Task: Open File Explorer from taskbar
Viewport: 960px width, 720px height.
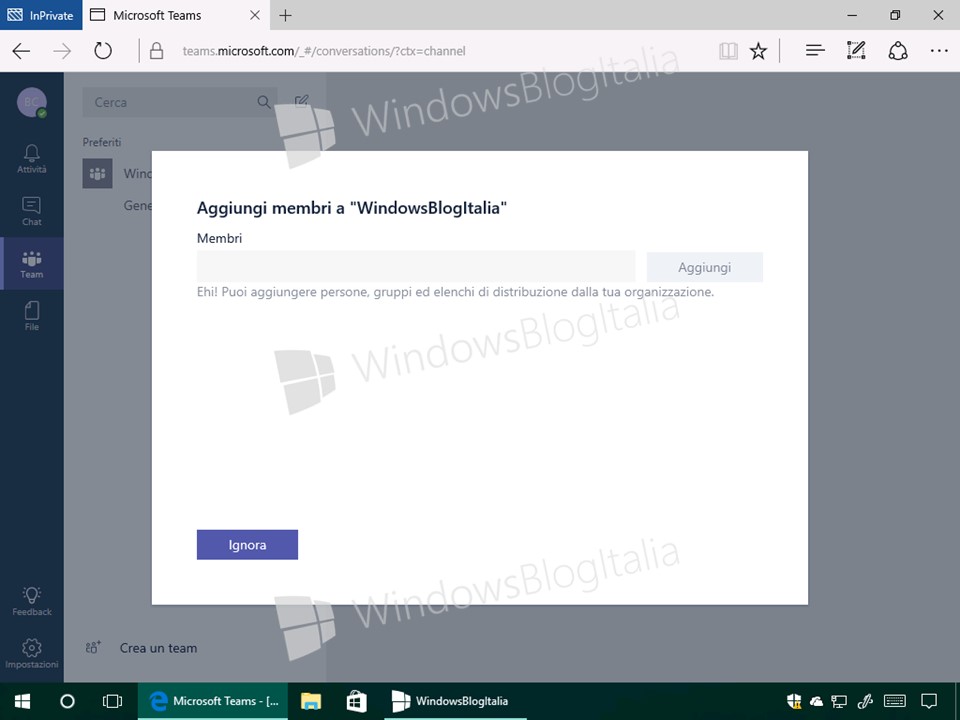Action: tap(310, 701)
